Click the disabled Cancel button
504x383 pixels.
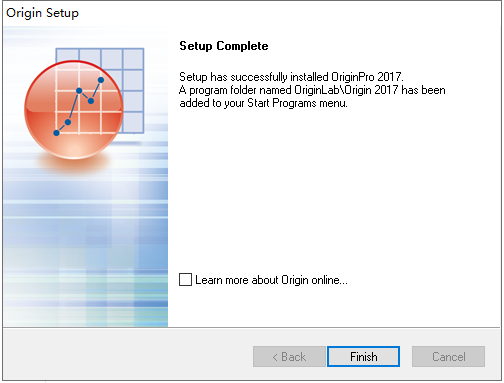448,357
